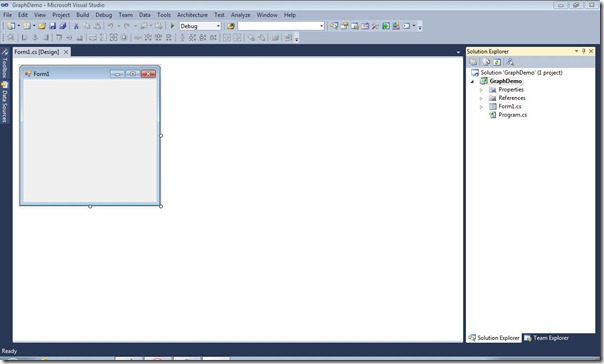Screen dimensions: 604x364
Task: Open the New Project dropdown arrow
Action: [18, 26]
